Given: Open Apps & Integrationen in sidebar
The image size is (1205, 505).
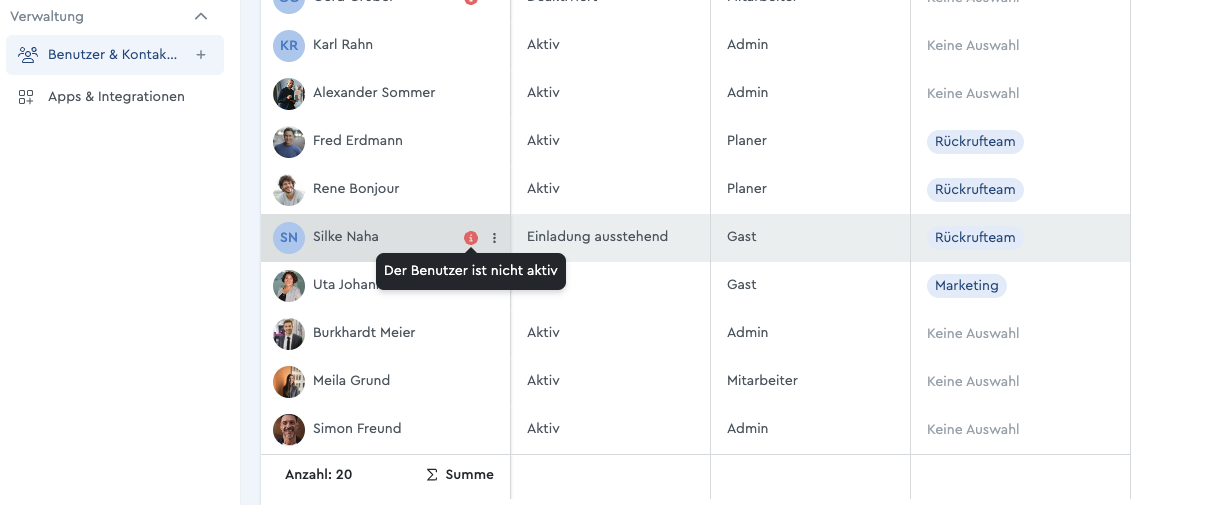Looking at the screenshot, I should coord(115,97).
